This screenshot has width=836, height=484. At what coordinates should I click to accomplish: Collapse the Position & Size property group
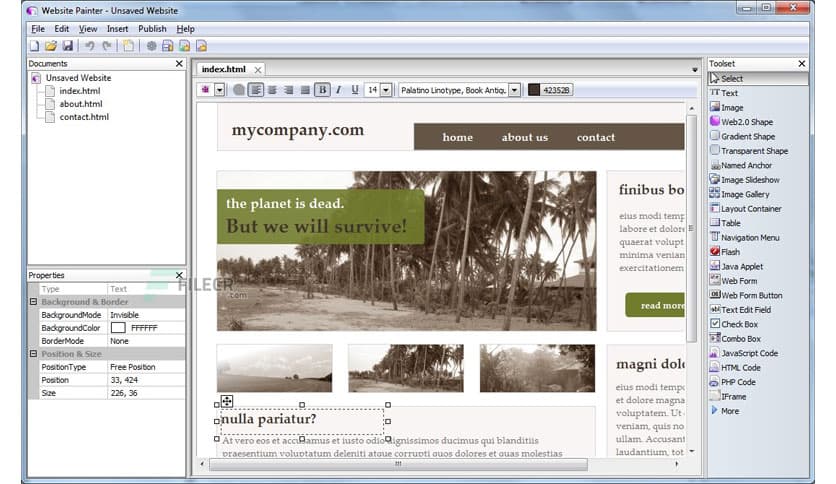point(33,354)
